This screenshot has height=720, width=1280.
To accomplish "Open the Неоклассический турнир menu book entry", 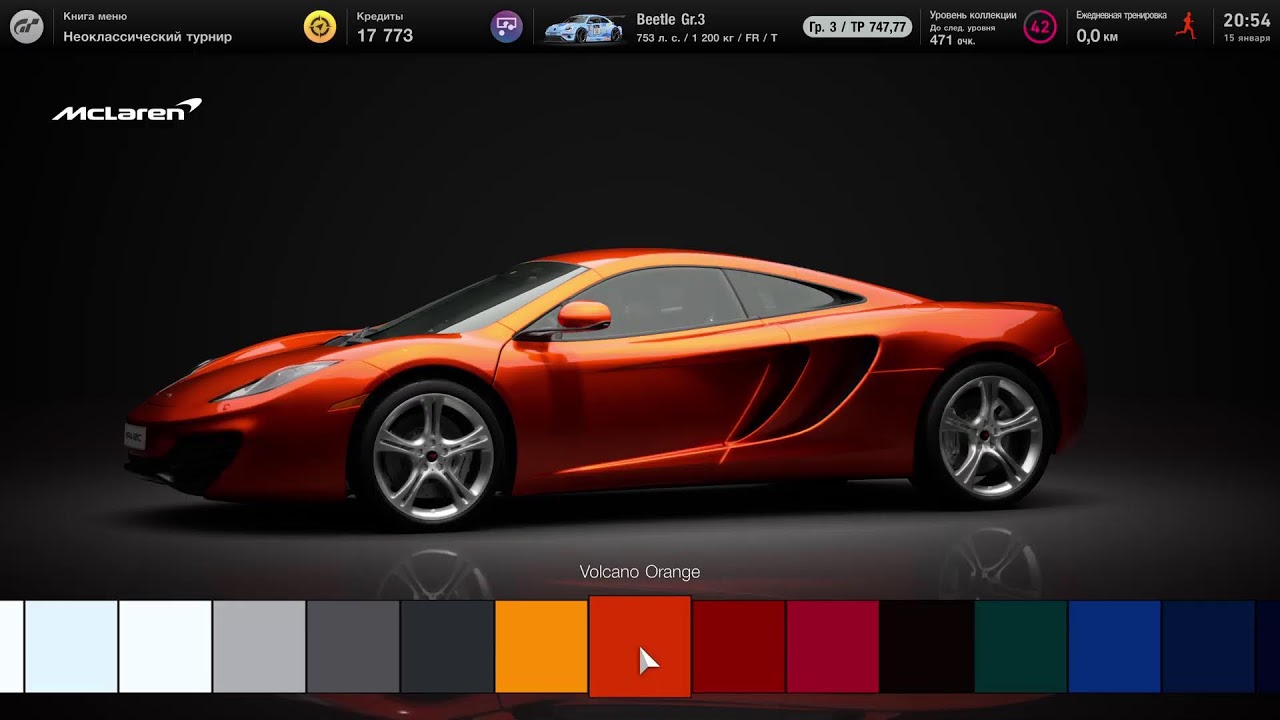I will pyautogui.click(x=147, y=37).
